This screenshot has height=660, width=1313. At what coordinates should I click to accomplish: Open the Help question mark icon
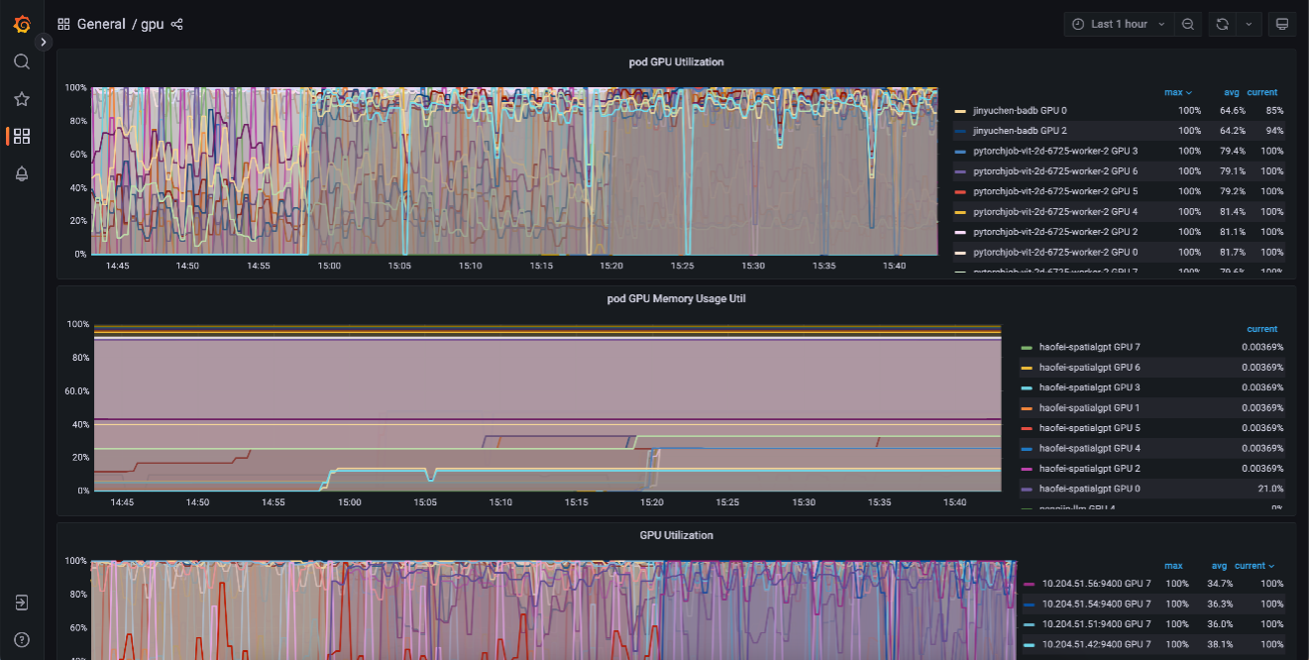click(x=21, y=640)
